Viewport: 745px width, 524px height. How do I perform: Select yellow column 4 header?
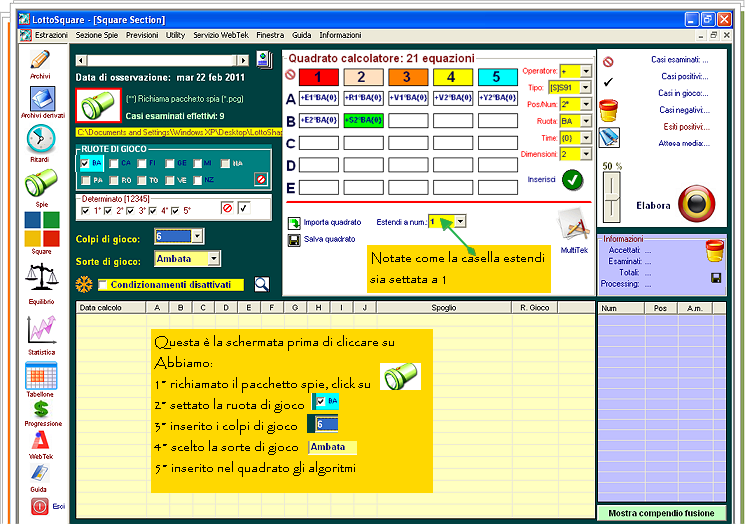click(x=453, y=77)
